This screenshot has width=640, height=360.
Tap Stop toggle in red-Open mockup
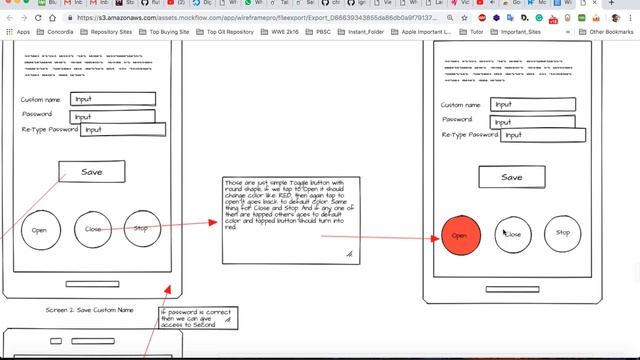pos(562,233)
